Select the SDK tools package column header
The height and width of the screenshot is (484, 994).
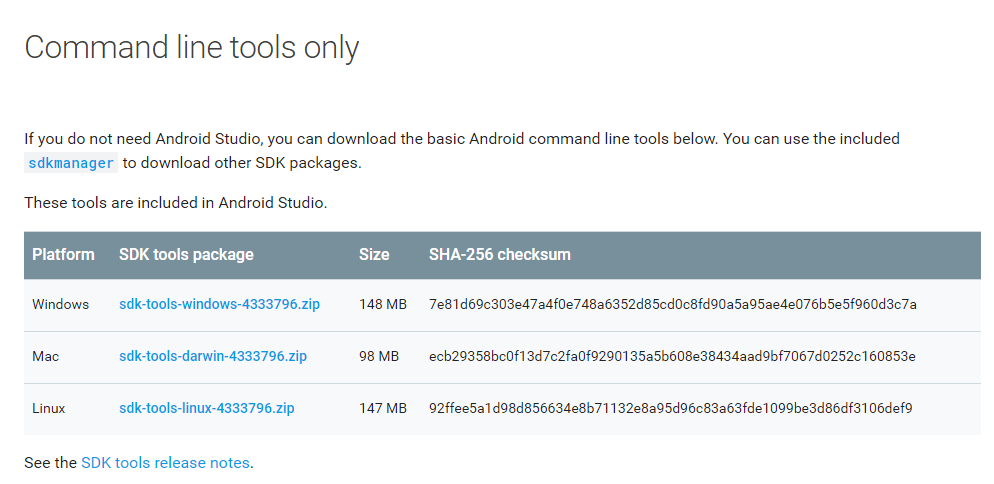tap(186, 254)
